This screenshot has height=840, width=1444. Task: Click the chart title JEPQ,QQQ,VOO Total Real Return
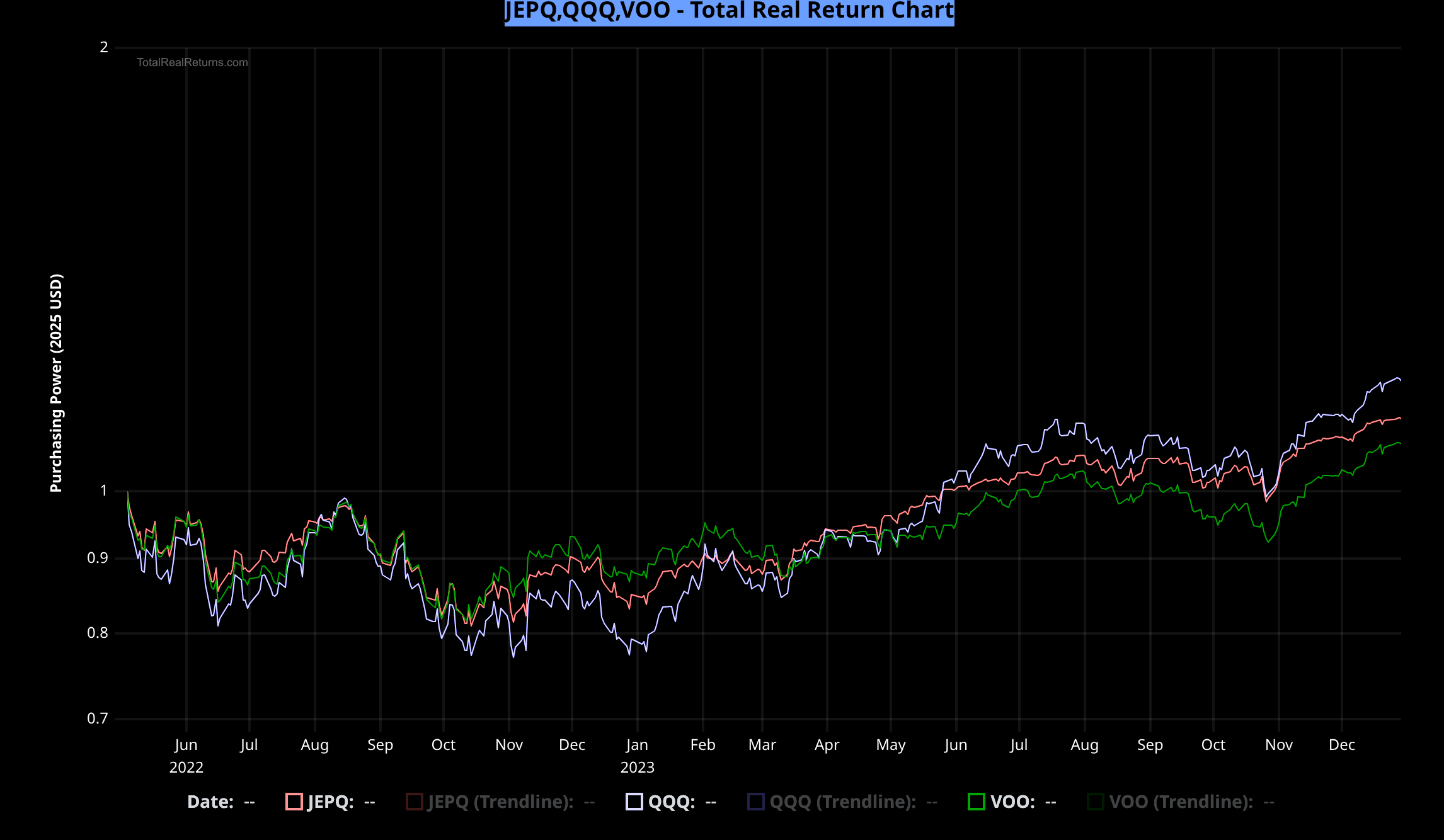click(x=730, y=11)
